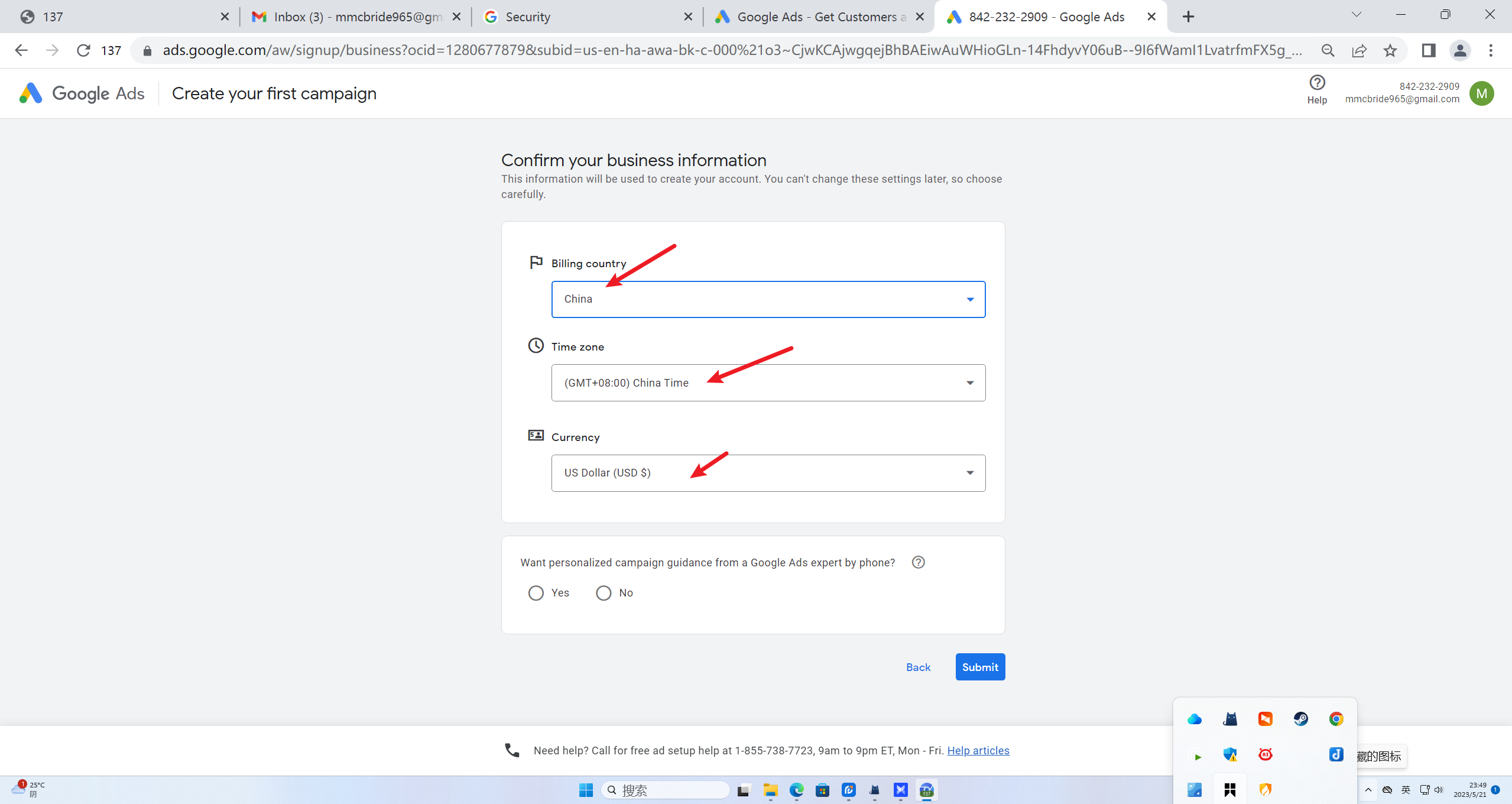The width and height of the screenshot is (1512, 804).
Task: Click the share page icon in the address bar
Action: pyautogui.click(x=1359, y=51)
